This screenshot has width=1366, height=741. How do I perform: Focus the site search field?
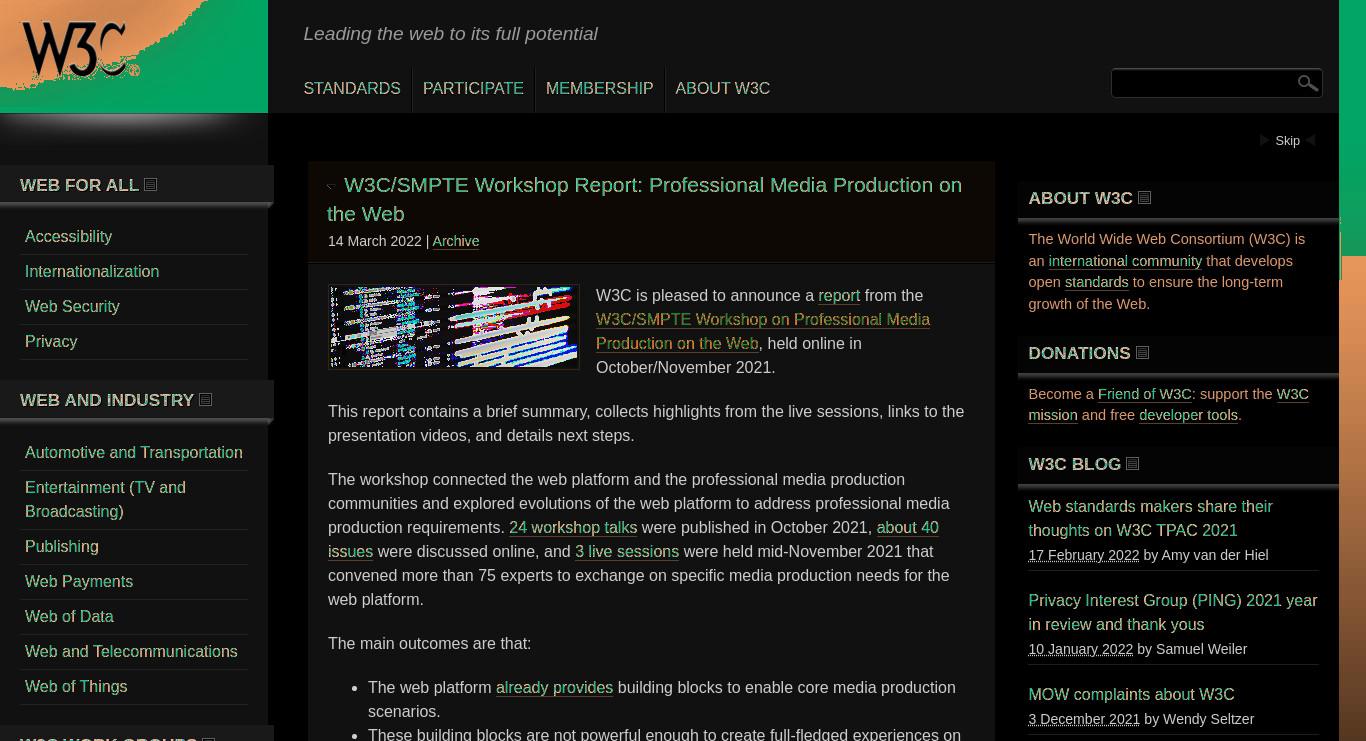click(x=1203, y=83)
